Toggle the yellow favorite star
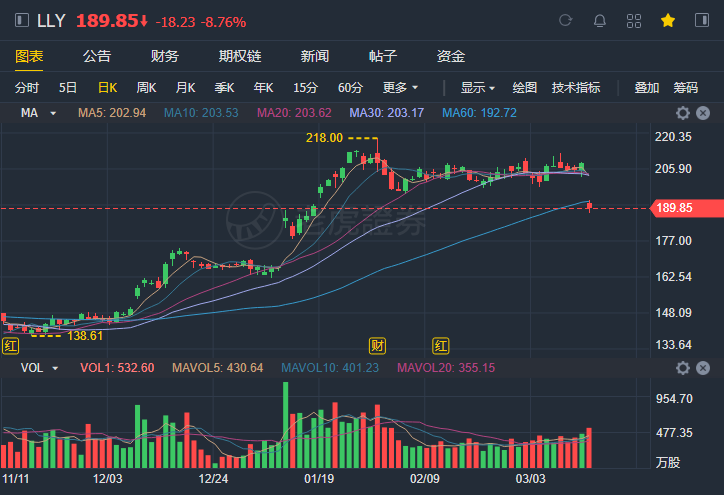This screenshot has height=495, width=724. coord(668,20)
